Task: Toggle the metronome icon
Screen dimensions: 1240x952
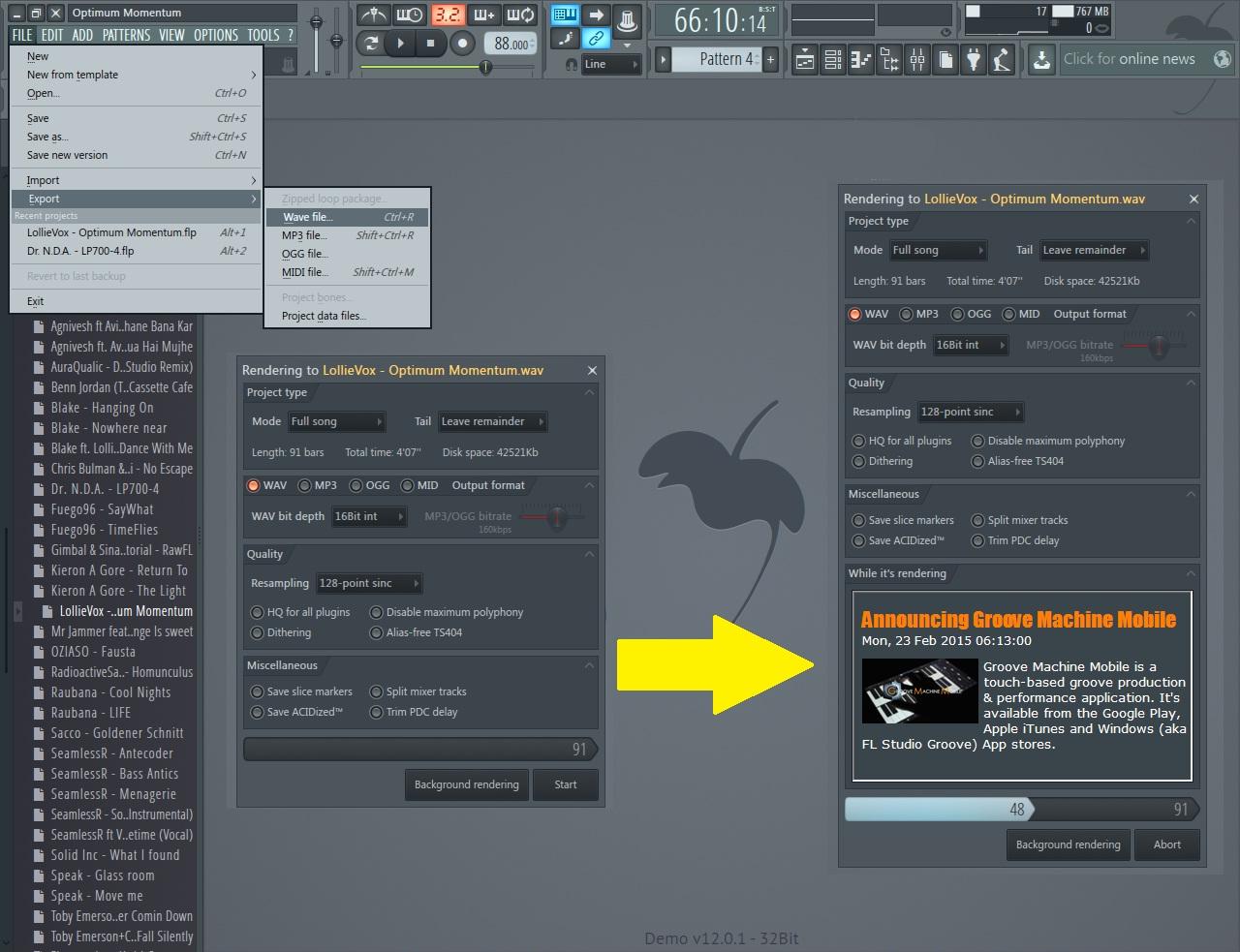Action: 373,15
